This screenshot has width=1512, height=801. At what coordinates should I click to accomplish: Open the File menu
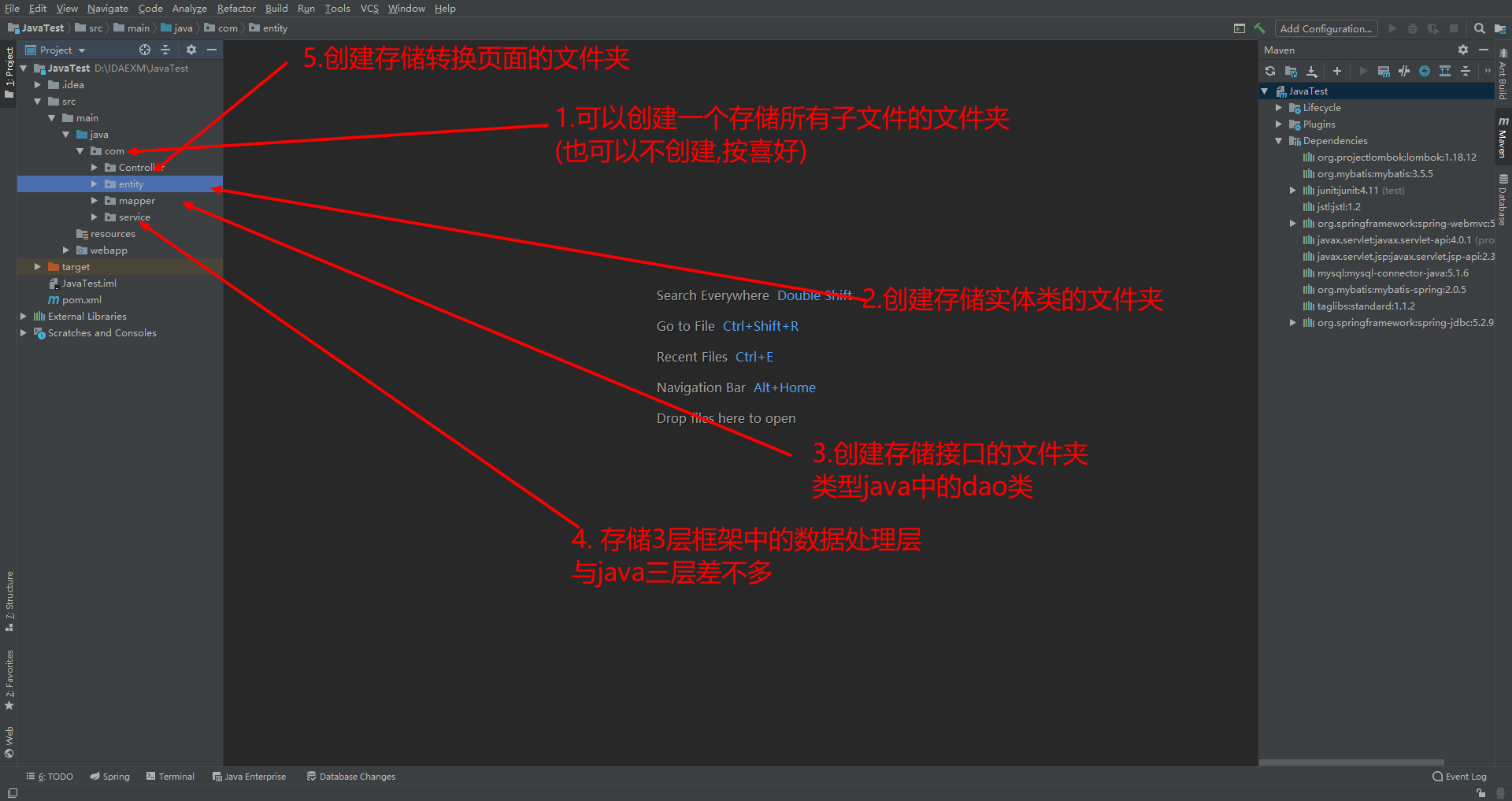[12, 9]
